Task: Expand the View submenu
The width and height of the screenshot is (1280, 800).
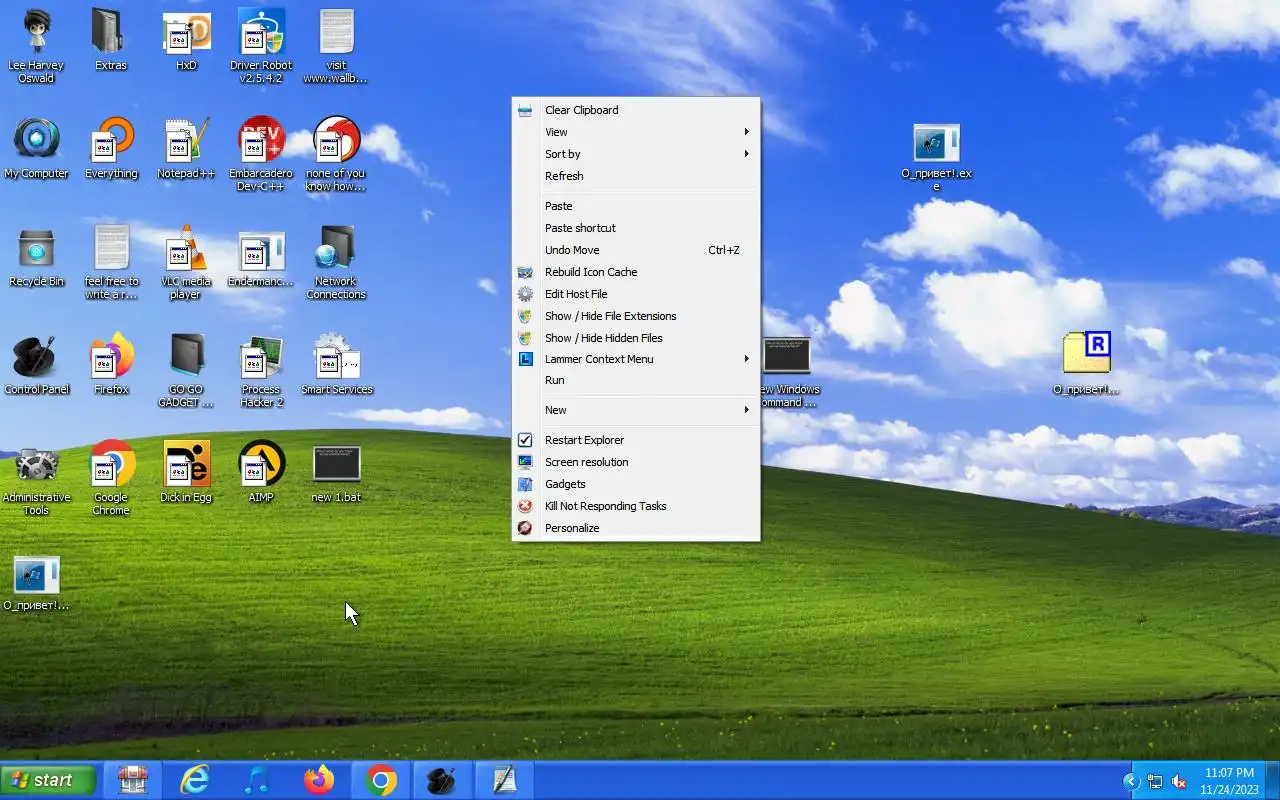Action: tap(636, 132)
